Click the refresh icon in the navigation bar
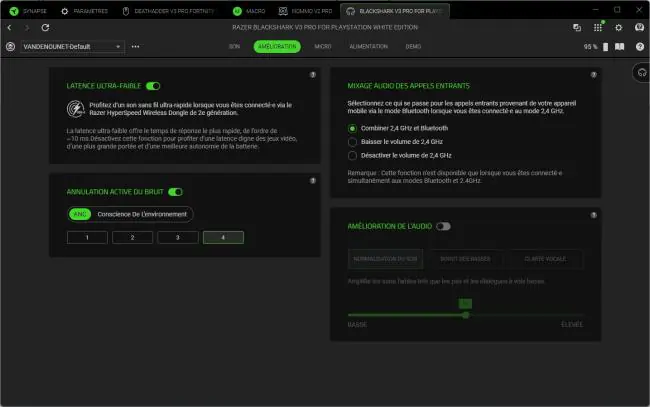Viewport: 650px width, 407px height. point(45,27)
